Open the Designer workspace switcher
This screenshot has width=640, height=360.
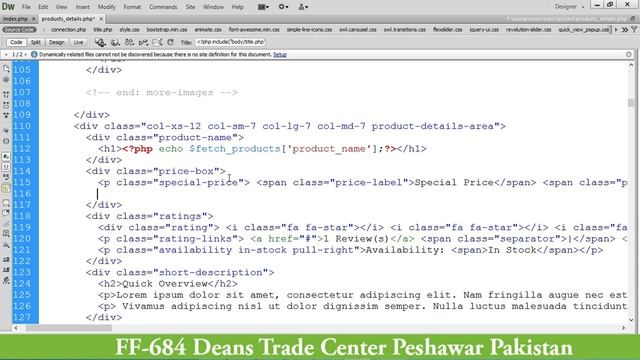point(569,7)
